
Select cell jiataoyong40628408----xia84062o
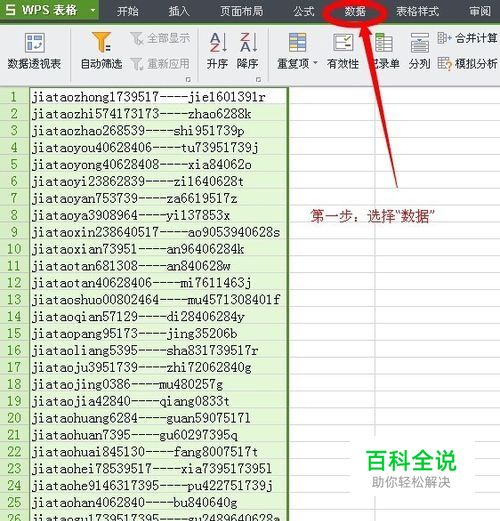point(158,164)
